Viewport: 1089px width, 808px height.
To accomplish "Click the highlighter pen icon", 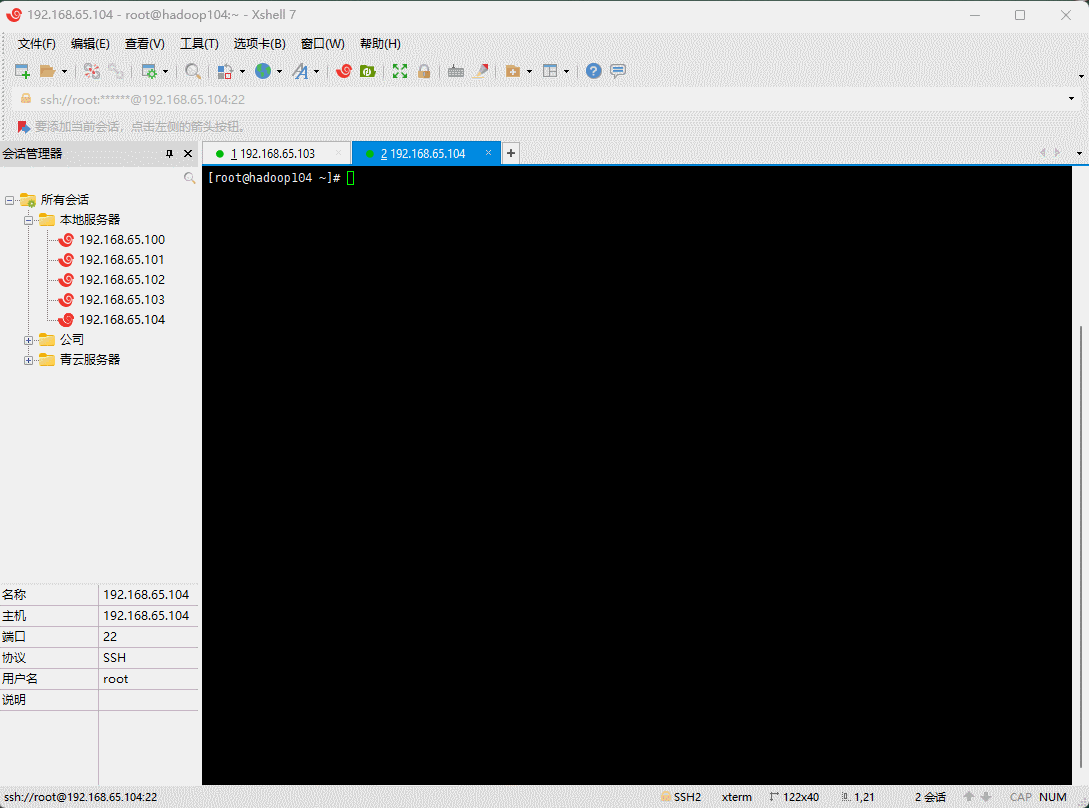I will point(481,71).
